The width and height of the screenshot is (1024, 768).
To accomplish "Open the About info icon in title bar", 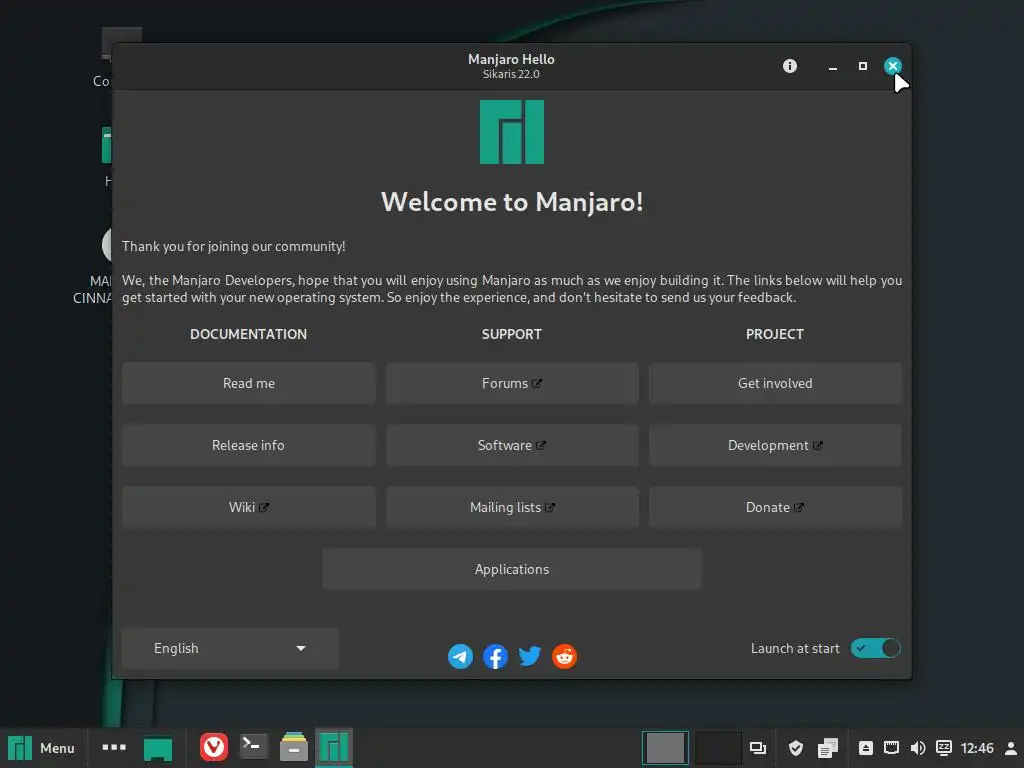I will (x=790, y=66).
